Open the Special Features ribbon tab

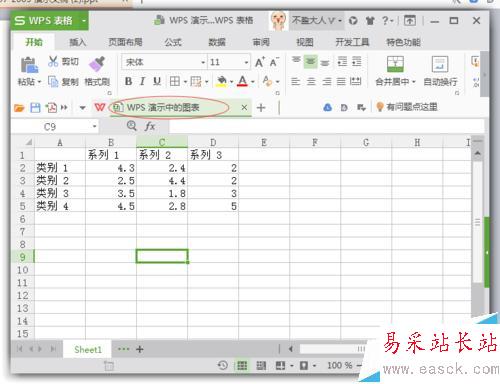(403, 42)
